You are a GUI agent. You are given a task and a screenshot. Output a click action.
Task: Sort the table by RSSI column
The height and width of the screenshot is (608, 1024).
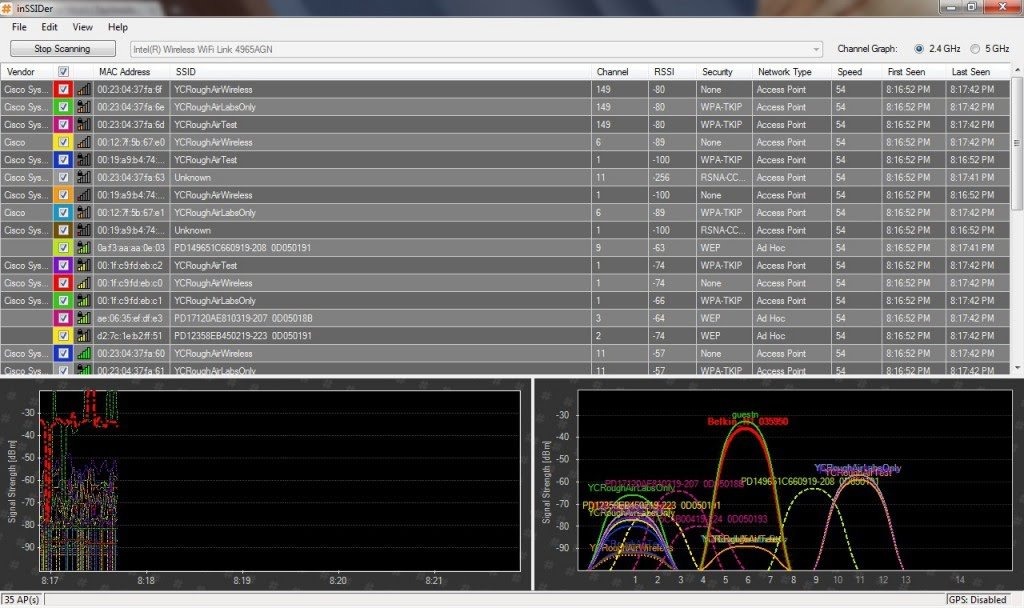point(664,72)
